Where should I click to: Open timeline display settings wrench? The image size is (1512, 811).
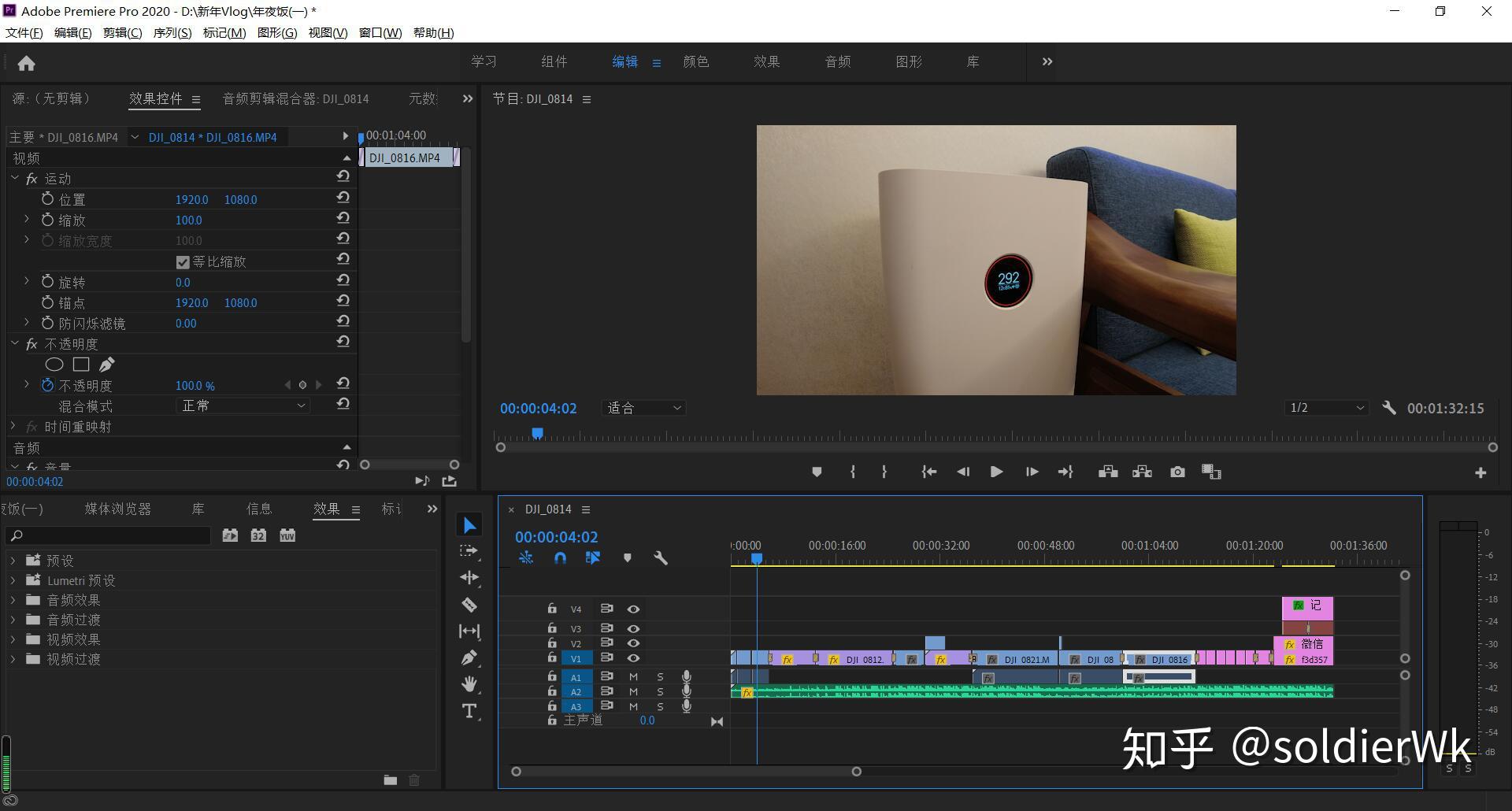pos(661,557)
